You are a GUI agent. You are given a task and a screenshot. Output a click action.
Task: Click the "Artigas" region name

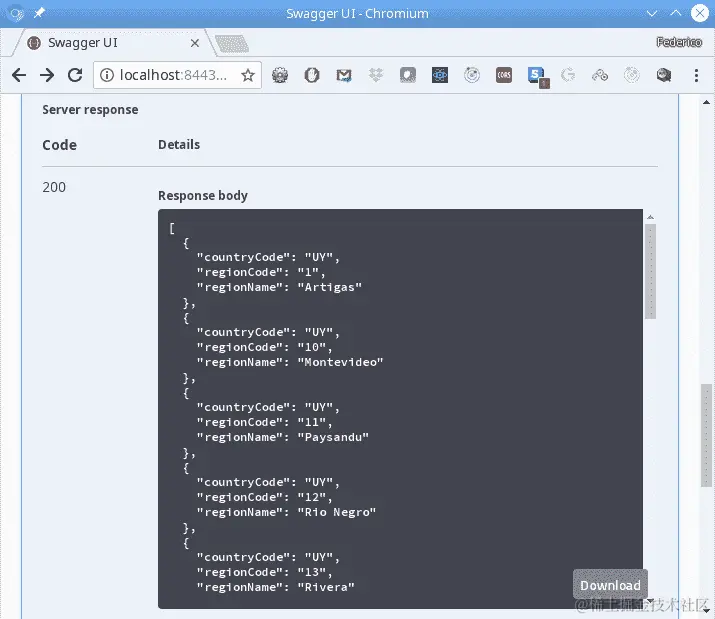330,287
